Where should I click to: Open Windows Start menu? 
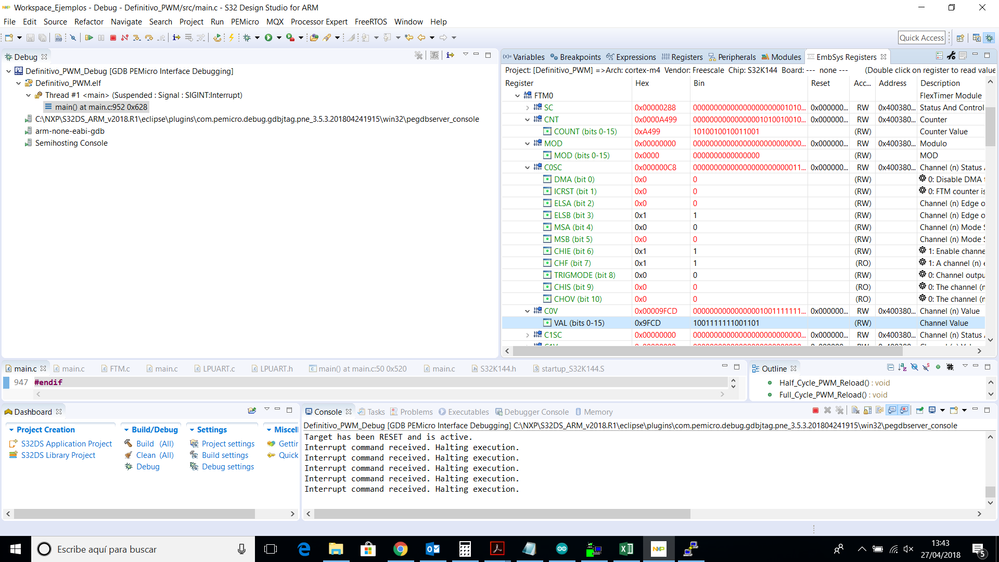[15, 549]
